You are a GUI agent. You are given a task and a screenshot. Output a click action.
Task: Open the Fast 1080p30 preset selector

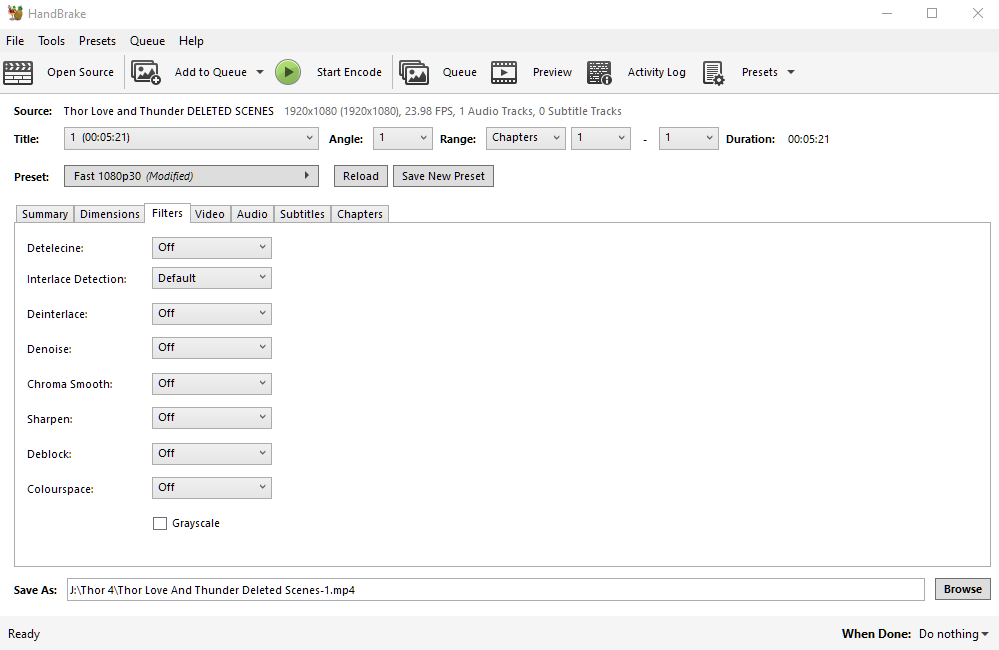tap(191, 176)
